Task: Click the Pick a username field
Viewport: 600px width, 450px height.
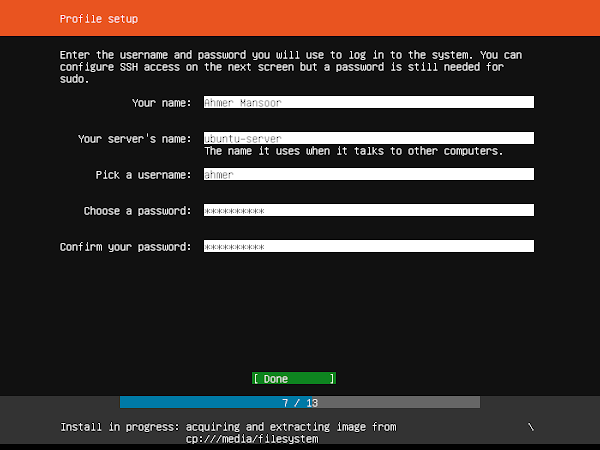Action: tap(369, 174)
